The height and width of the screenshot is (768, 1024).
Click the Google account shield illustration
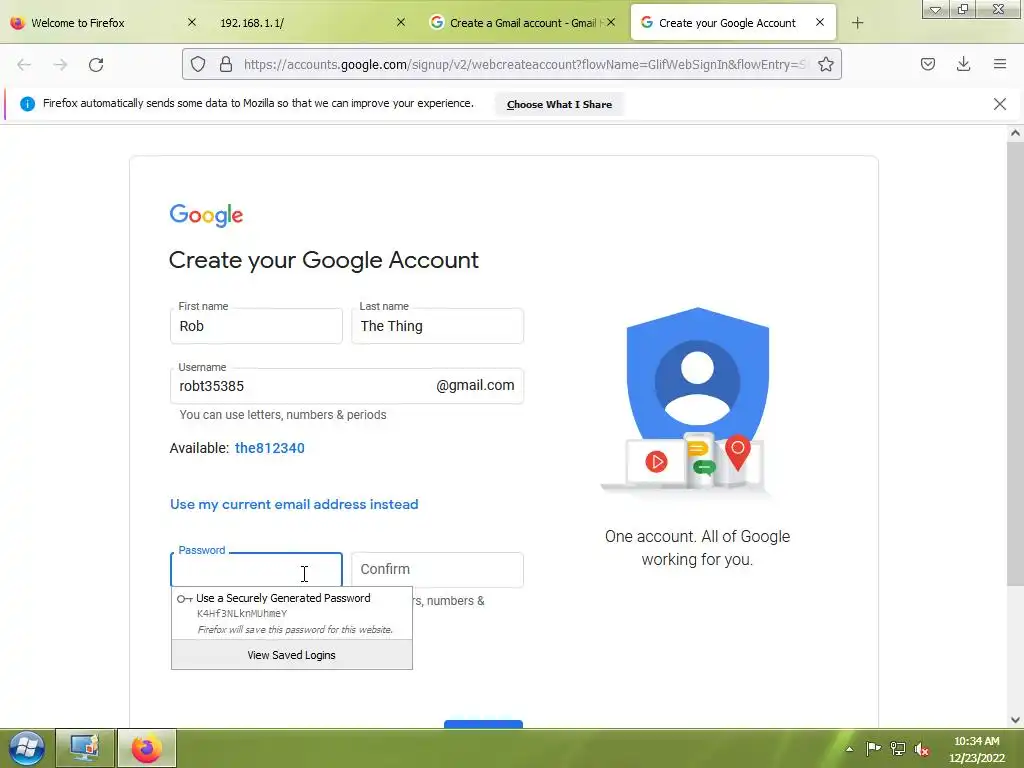point(696,400)
